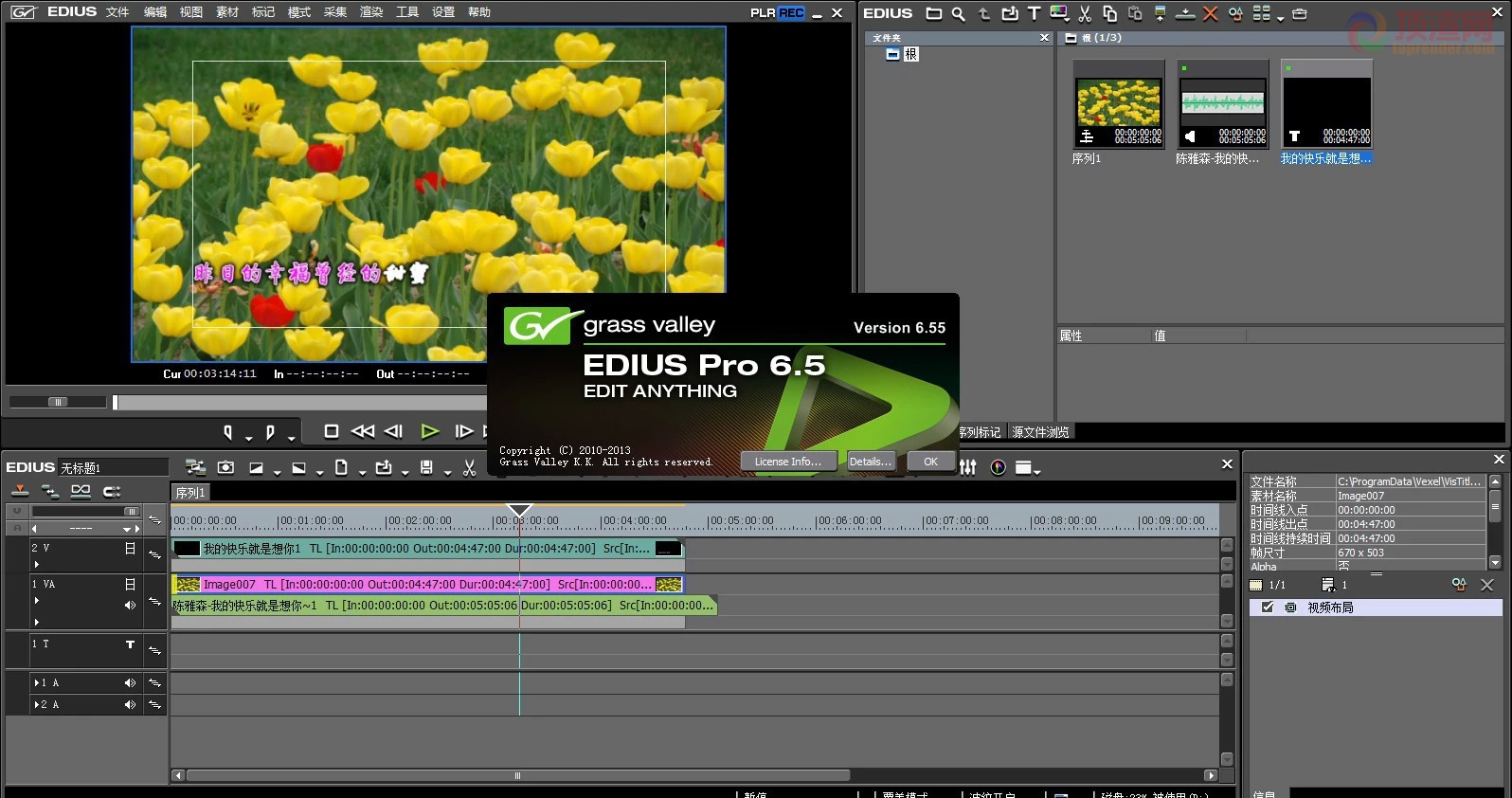
Task: Toggle sync lock on track 1 T
Action: pyautogui.click(x=154, y=650)
